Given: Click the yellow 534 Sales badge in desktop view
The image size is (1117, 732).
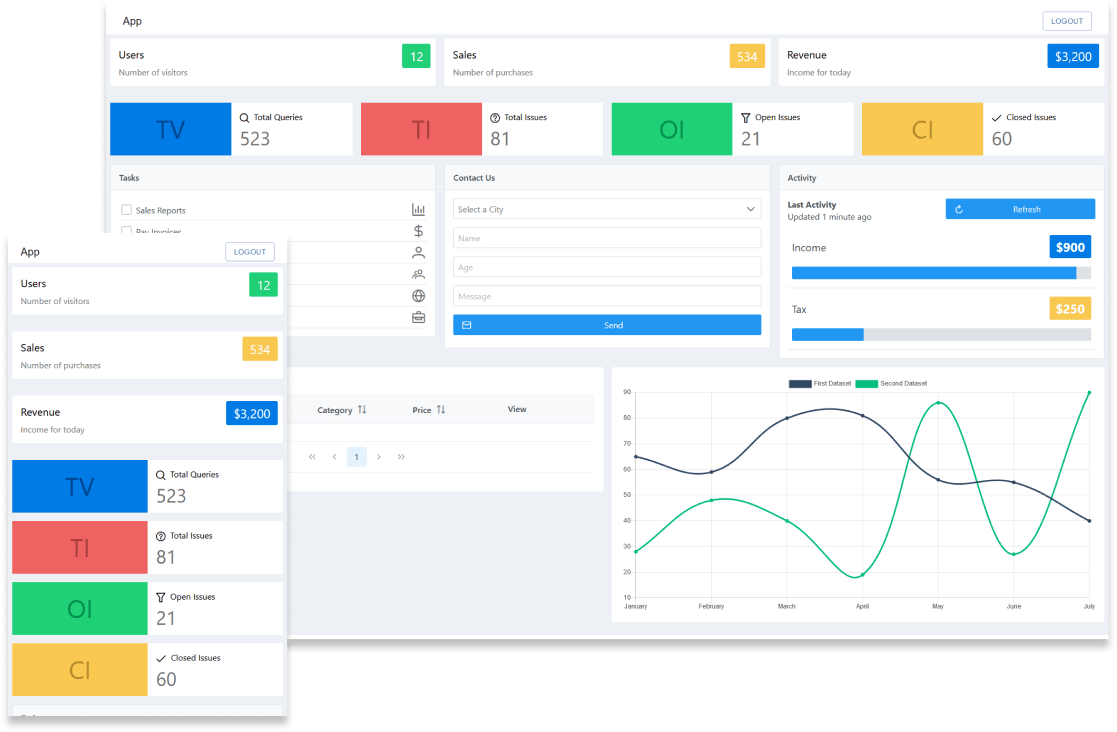Looking at the screenshot, I should pyautogui.click(x=747, y=56).
